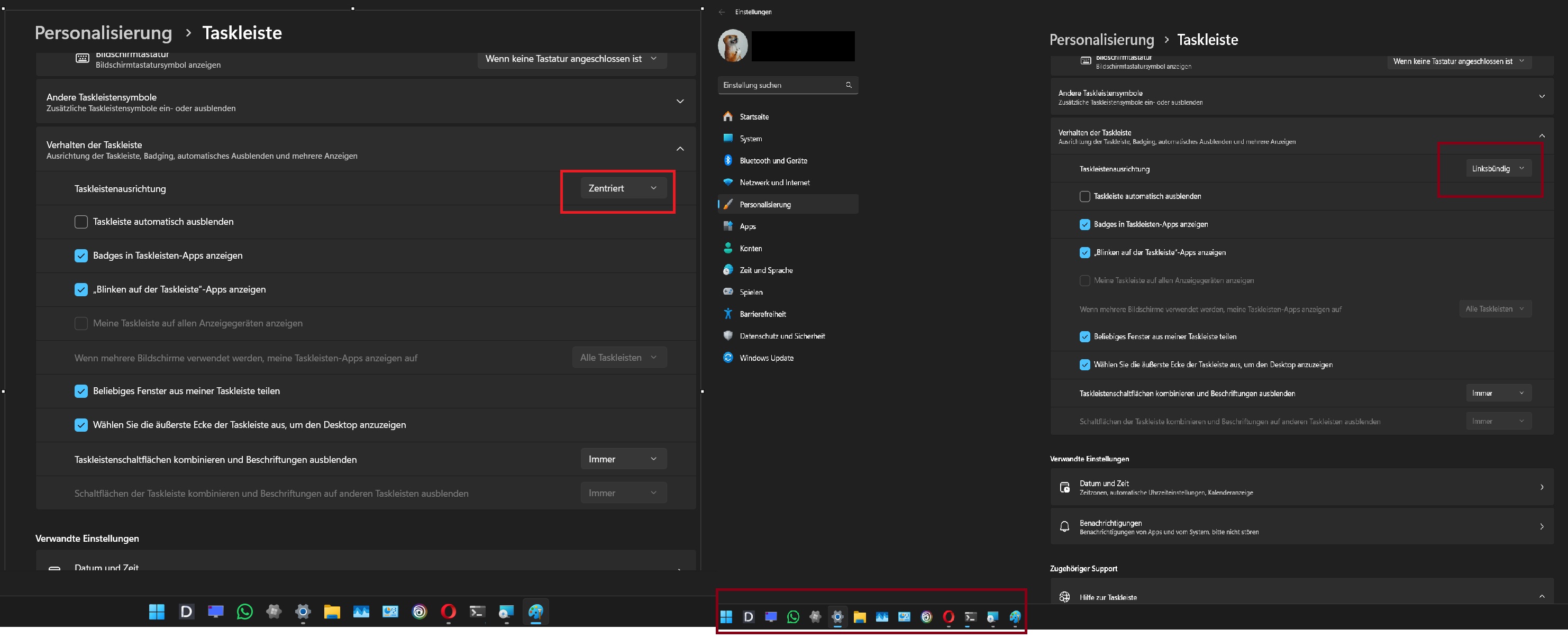Enable automatic taskbar hiding beside the Zentriert dropdown
This screenshot has width=1568, height=638.
81,222
